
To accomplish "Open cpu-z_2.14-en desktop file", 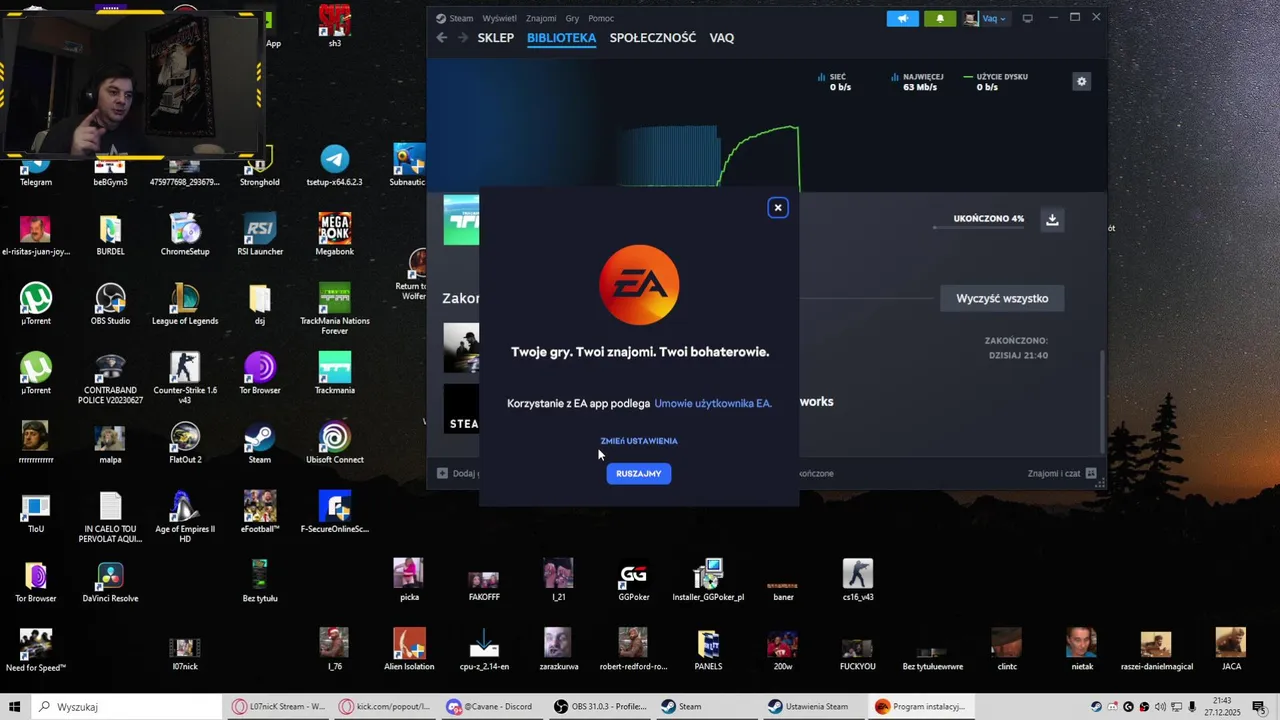I will (x=484, y=649).
